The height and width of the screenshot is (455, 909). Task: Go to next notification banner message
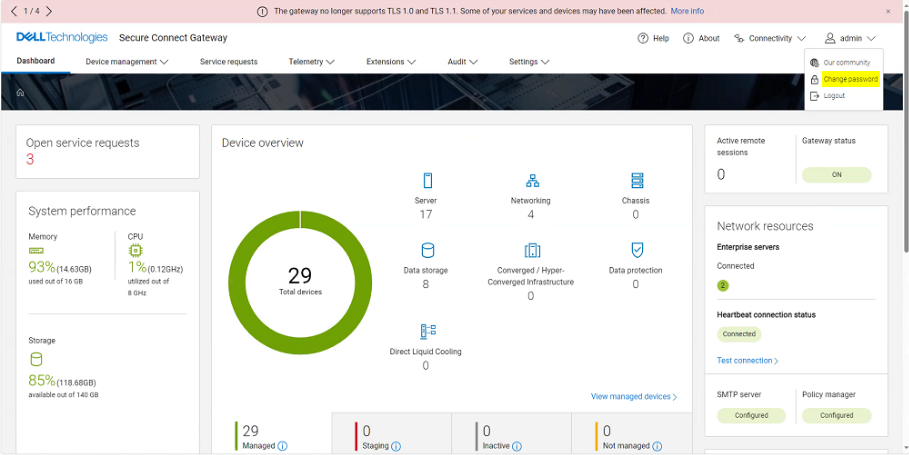(x=49, y=11)
